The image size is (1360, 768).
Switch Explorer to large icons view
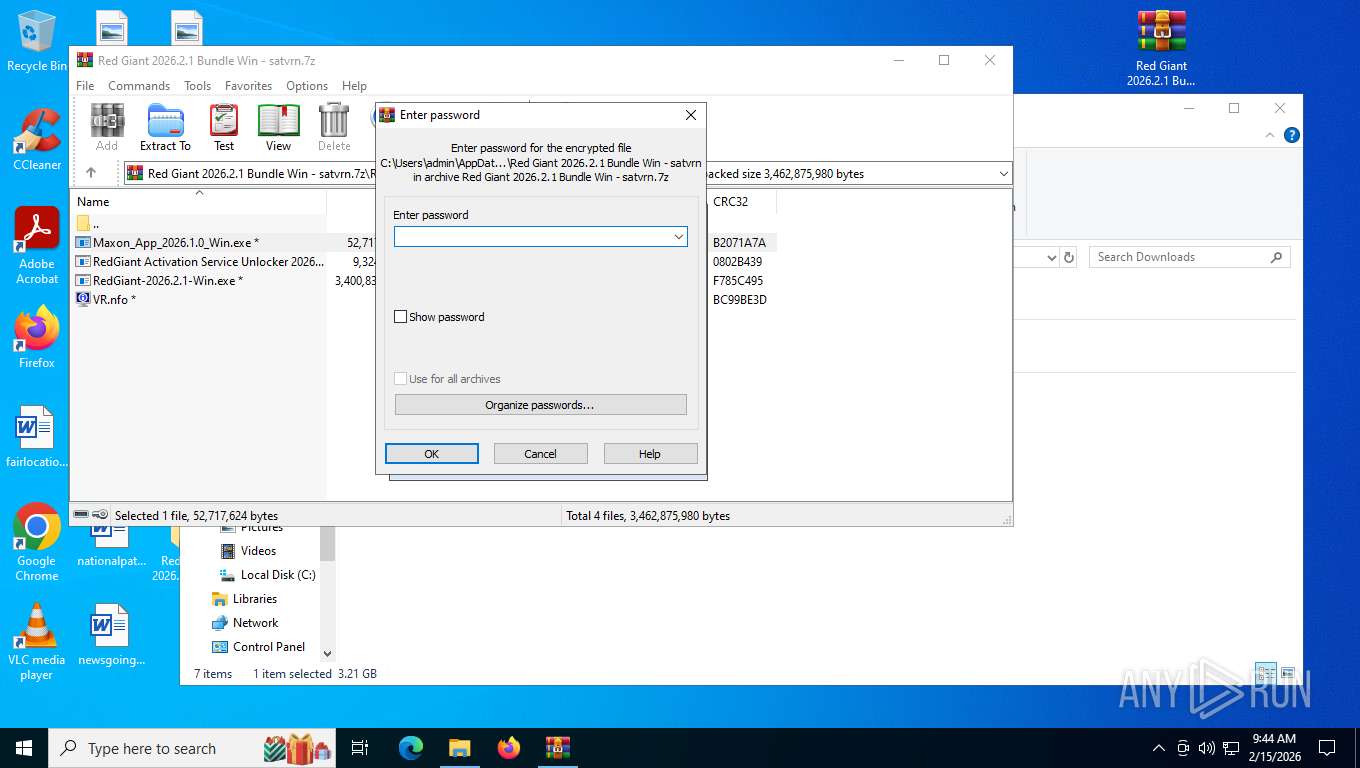(x=1288, y=673)
